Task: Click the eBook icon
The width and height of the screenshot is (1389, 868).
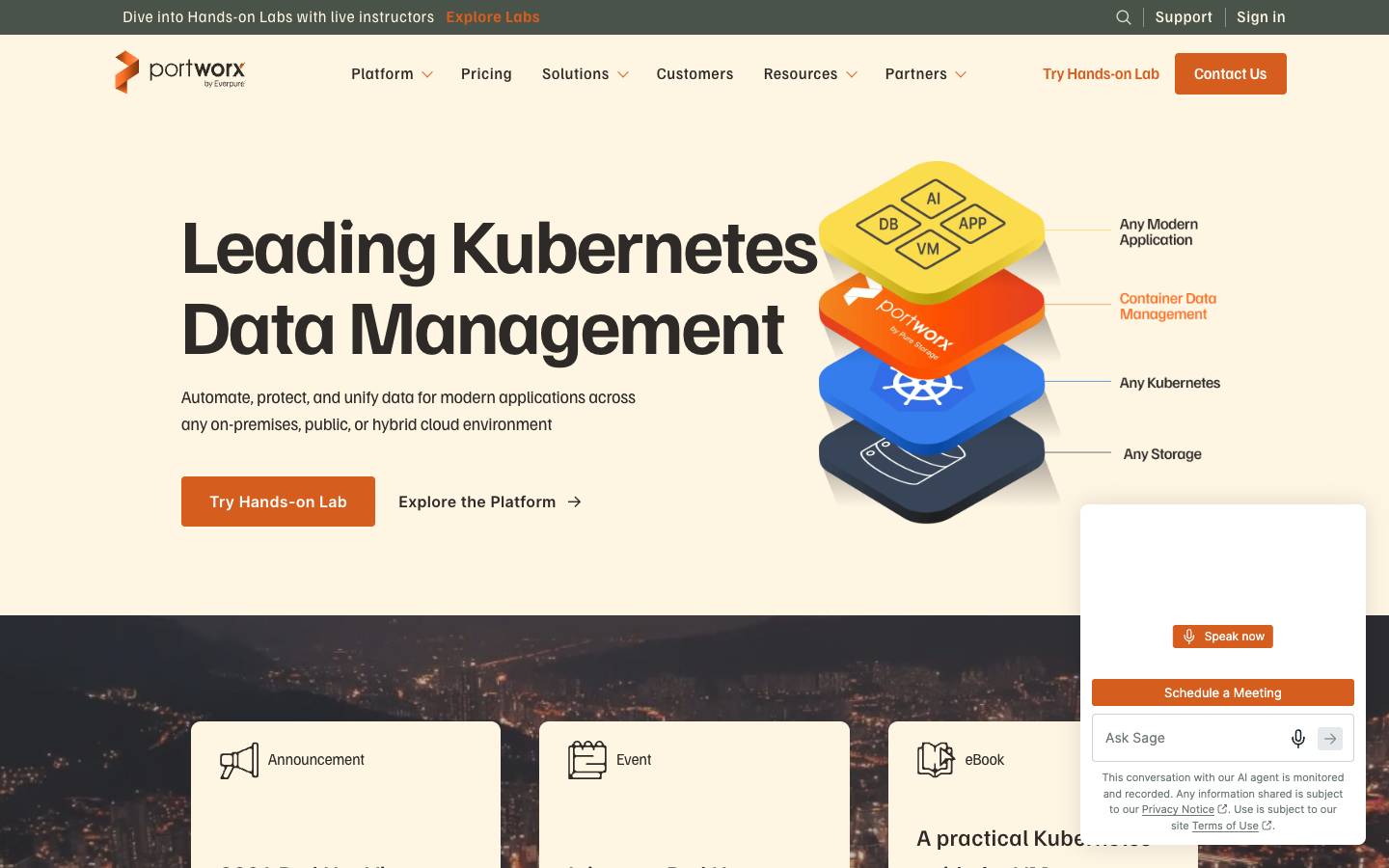Action: tap(936, 760)
